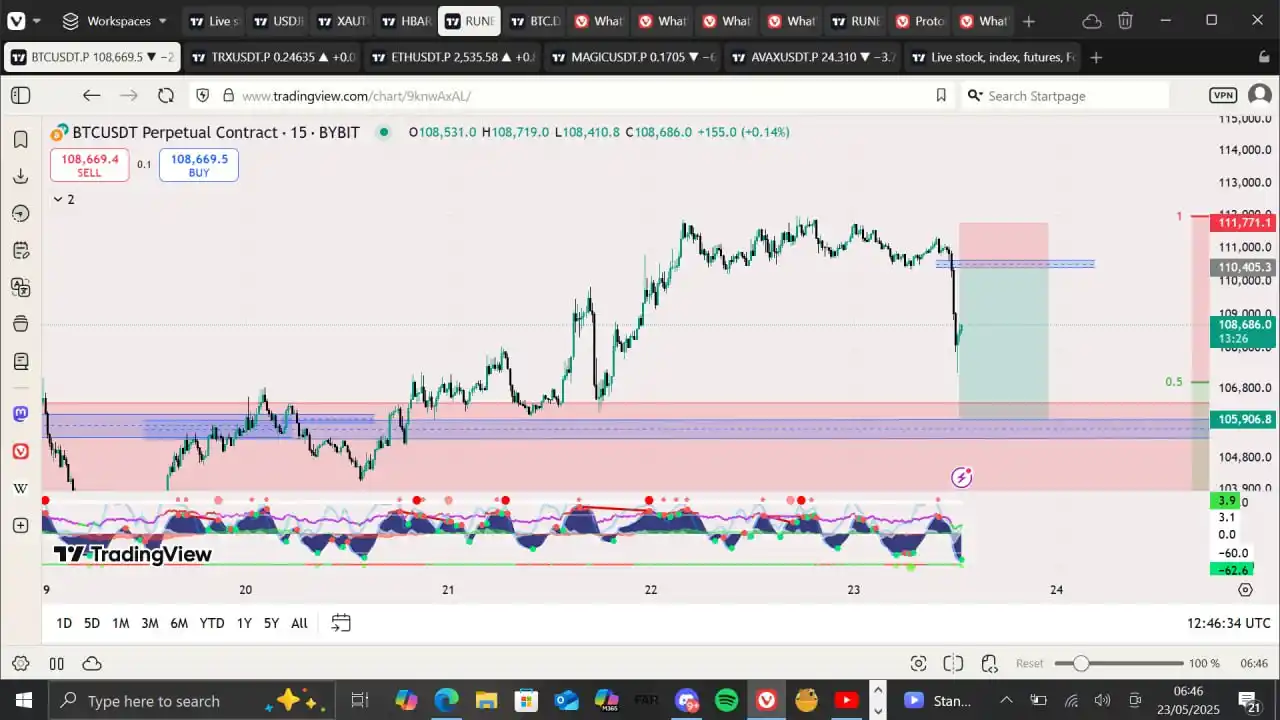Reload the current page

(x=166, y=95)
